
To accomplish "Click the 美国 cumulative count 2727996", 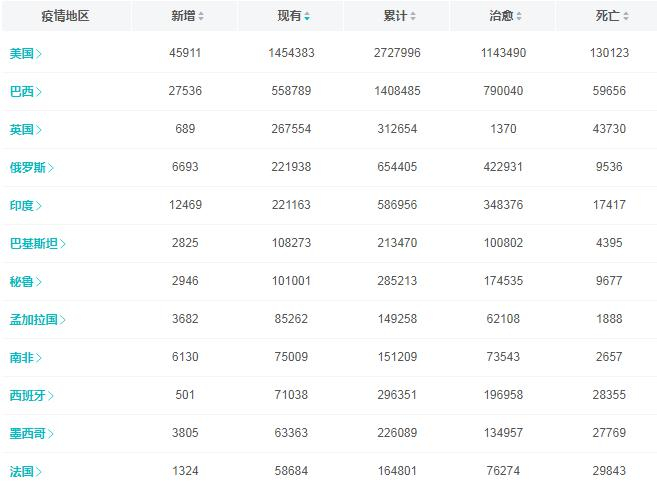I will 396,53.
